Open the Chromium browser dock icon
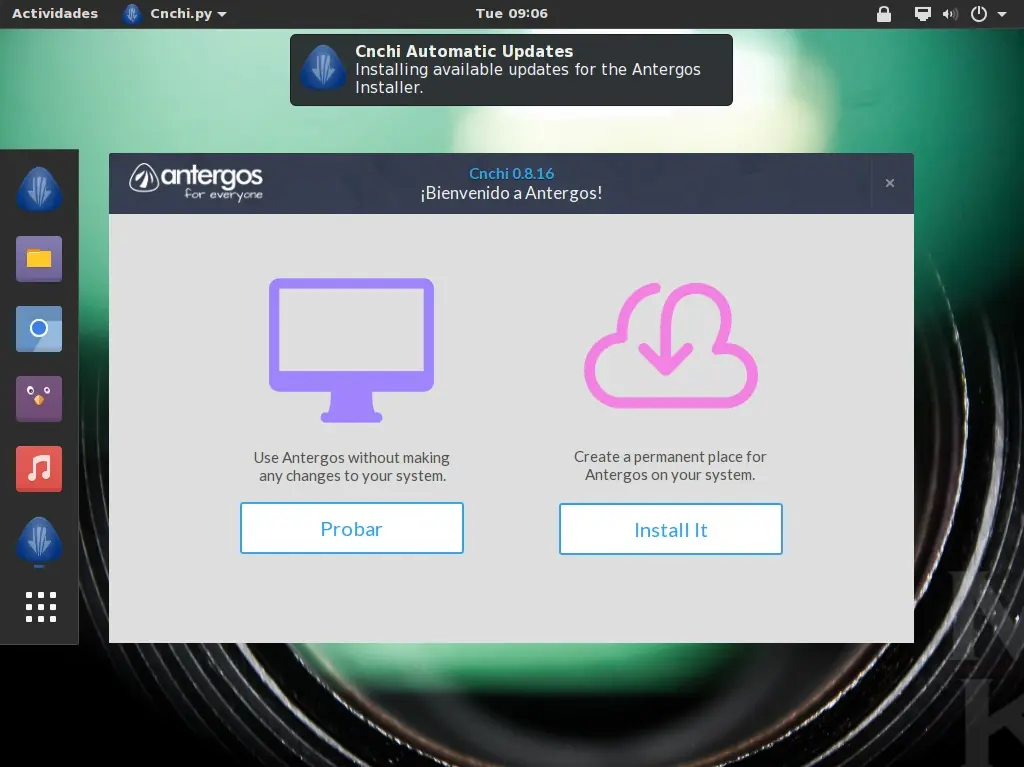Screen dimensions: 1024x767 click(39, 329)
